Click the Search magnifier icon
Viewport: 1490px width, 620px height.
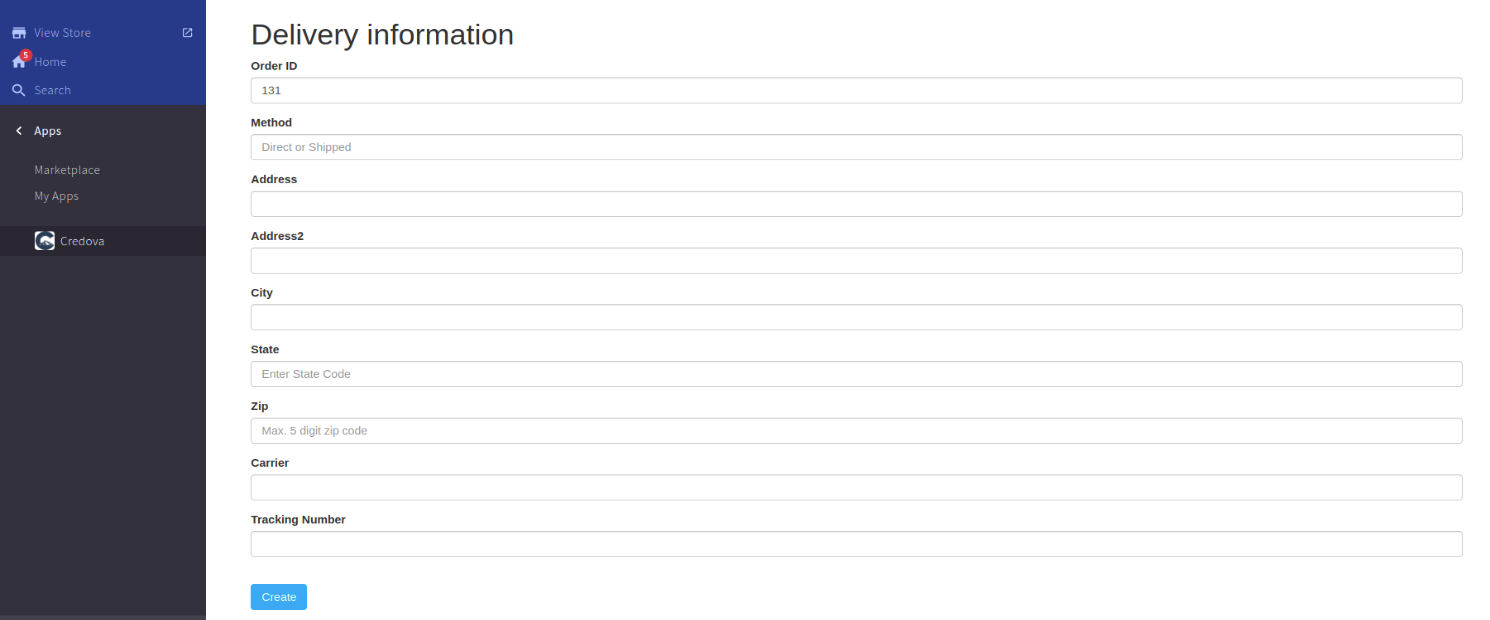[x=19, y=90]
